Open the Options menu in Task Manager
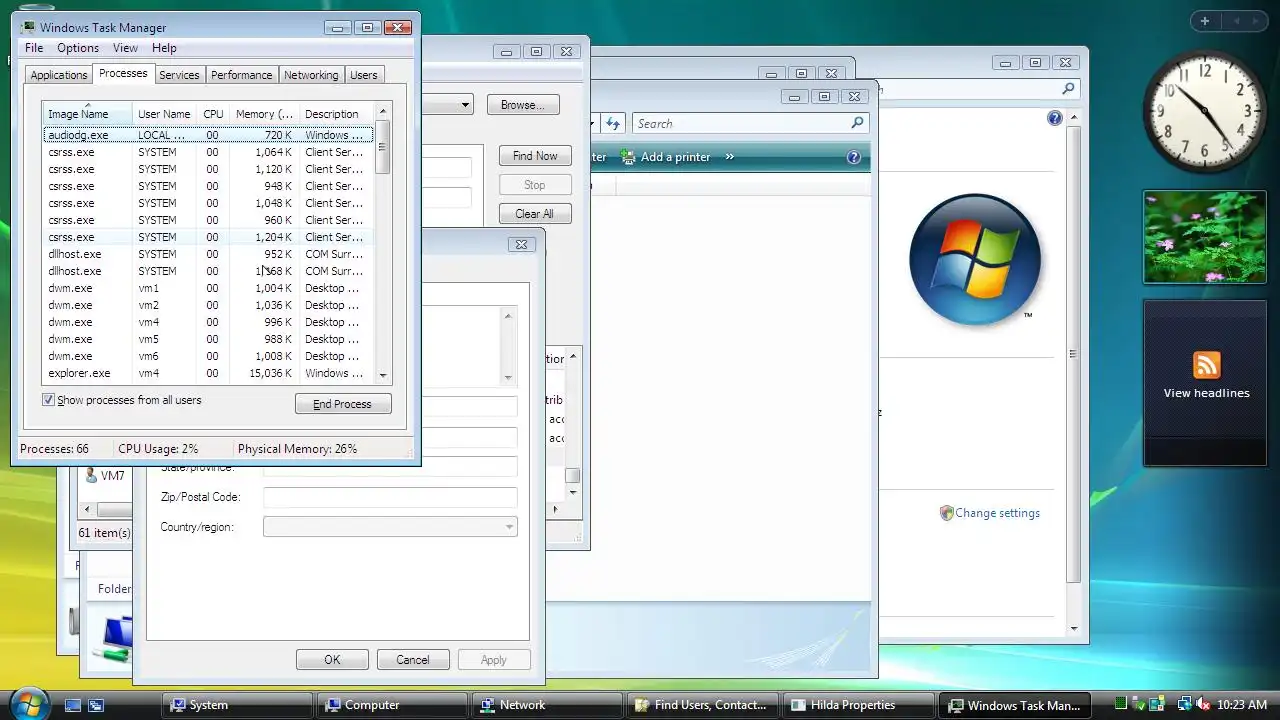This screenshot has width=1280, height=720. tap(78, 48)
